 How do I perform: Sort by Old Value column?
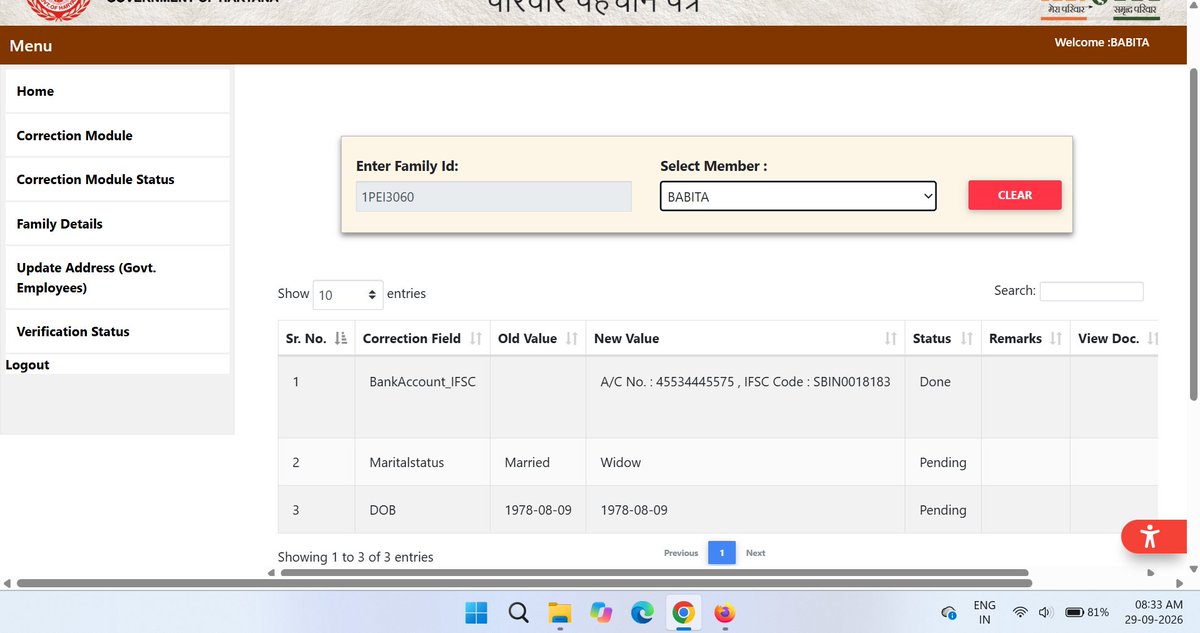pyautogui.click(x=538, y=338)
